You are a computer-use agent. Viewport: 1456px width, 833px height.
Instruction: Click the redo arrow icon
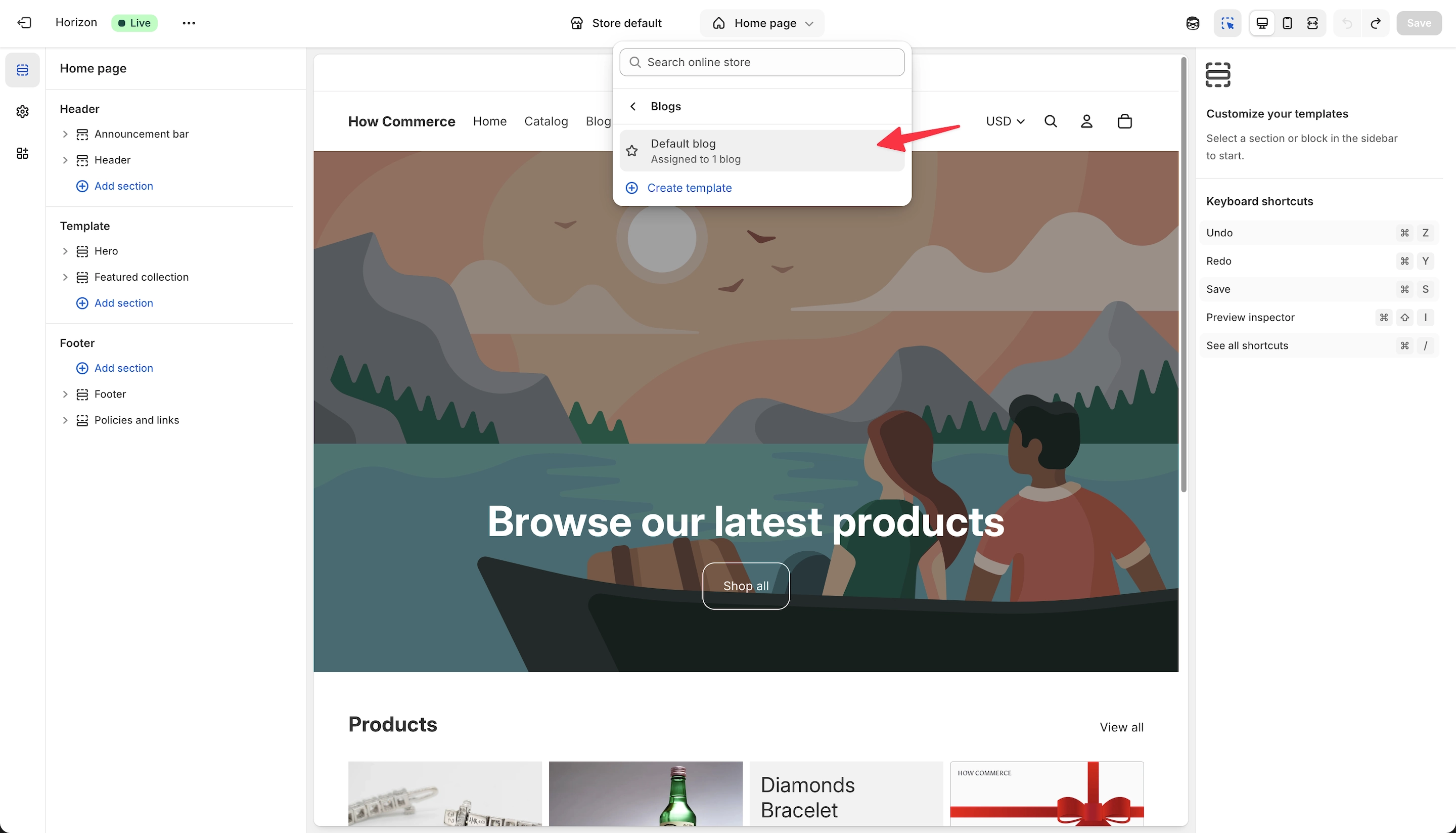click(x=1376, y=23)
